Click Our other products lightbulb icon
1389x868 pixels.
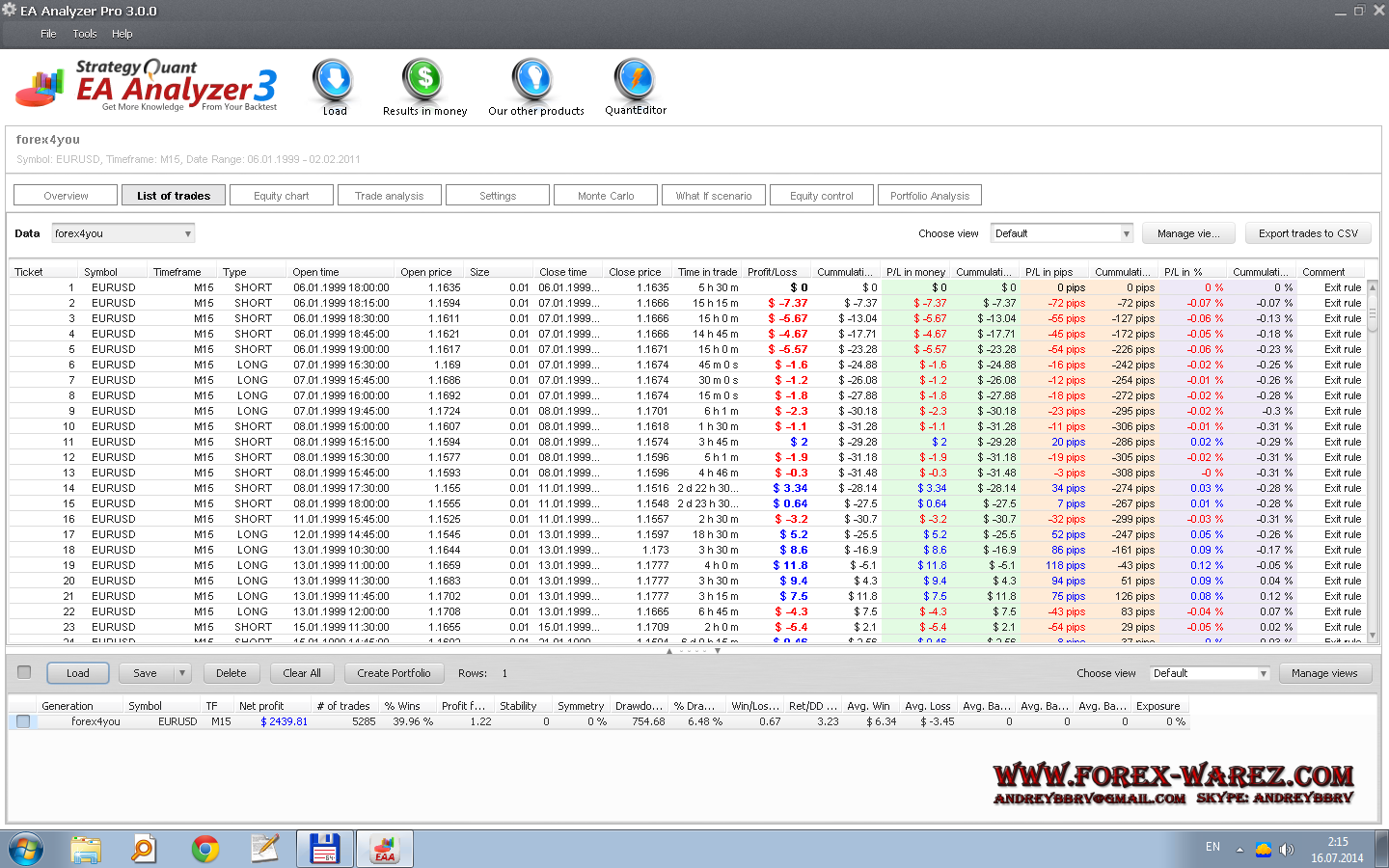[532, 81]
